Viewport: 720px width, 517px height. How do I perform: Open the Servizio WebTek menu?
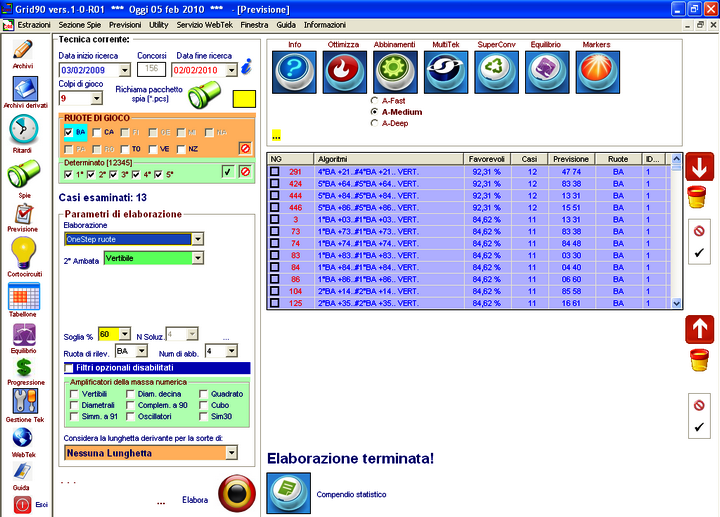click(204, 22)
